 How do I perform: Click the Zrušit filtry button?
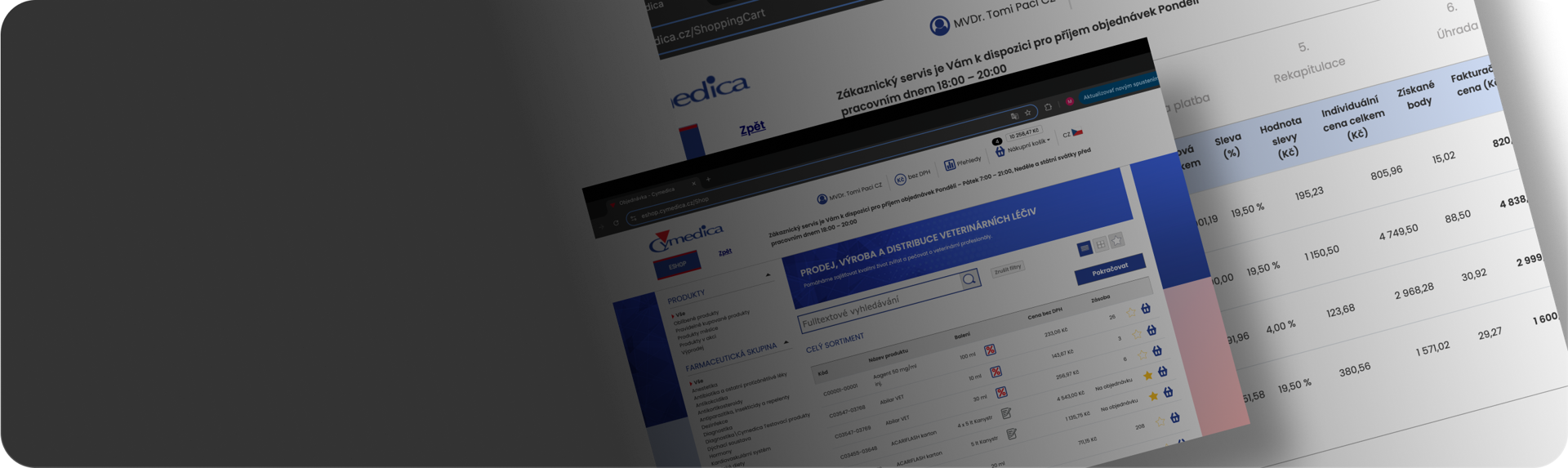(x=1008, y=269)
